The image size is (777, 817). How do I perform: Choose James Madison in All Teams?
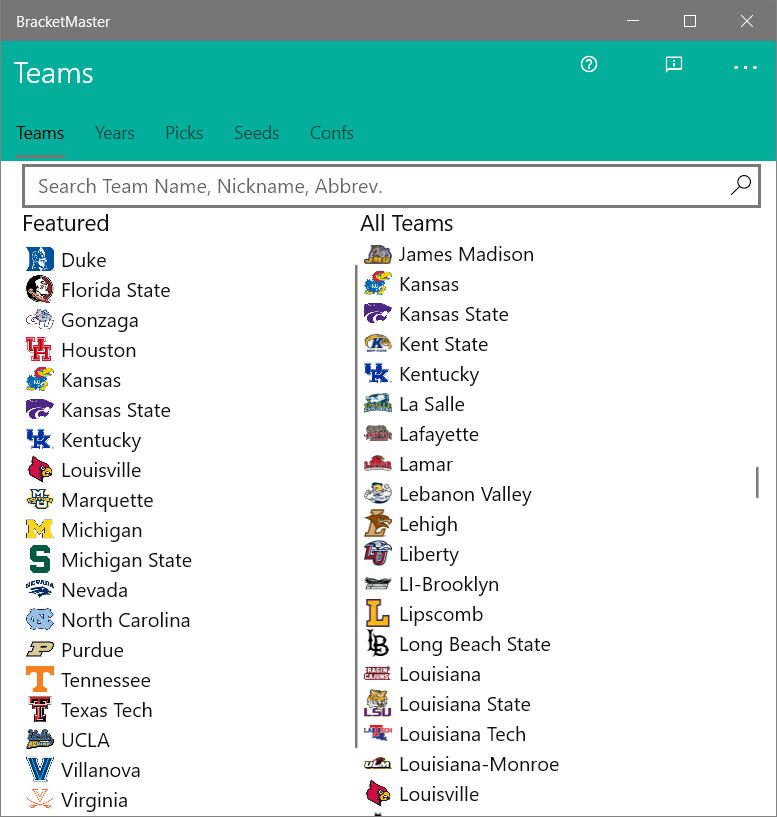click(x=466, y=254)
